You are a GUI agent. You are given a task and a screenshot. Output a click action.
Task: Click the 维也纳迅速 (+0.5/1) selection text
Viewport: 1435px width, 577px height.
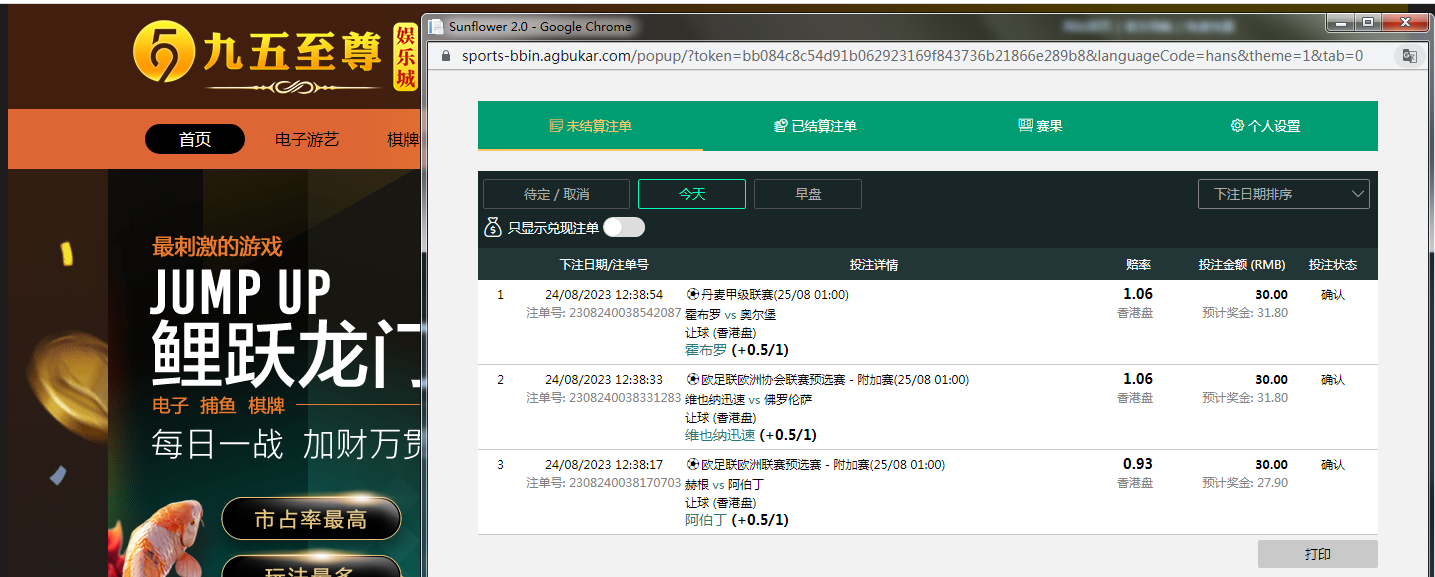[750, 435]
